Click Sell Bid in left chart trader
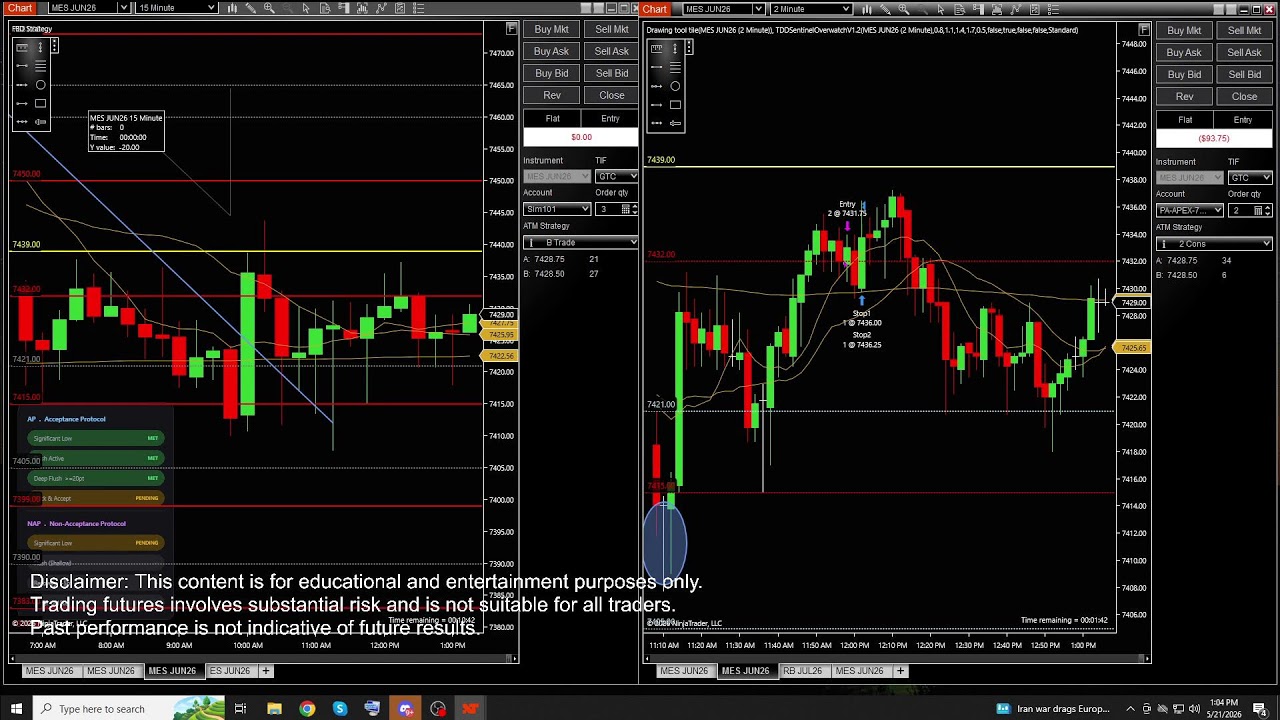Screen dimensions: 1280x720 [x=612, y=74]
